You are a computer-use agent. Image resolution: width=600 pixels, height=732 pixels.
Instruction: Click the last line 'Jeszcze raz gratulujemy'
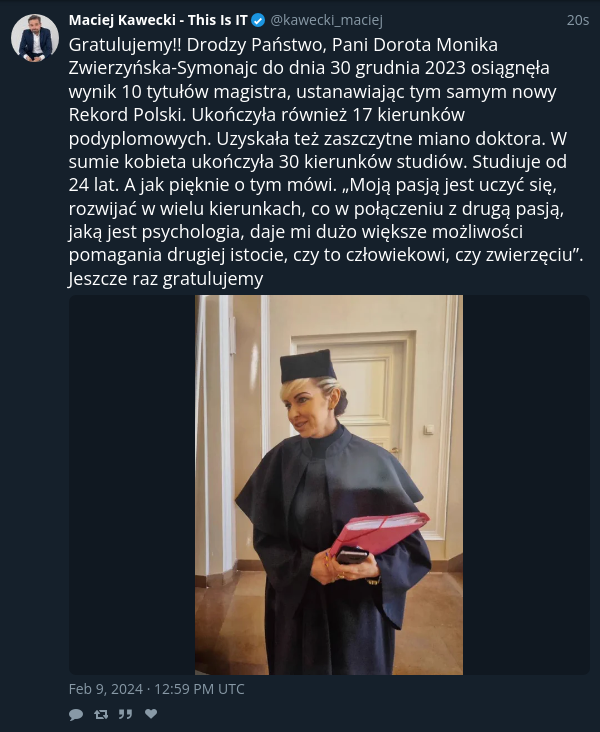click(166, 279)
